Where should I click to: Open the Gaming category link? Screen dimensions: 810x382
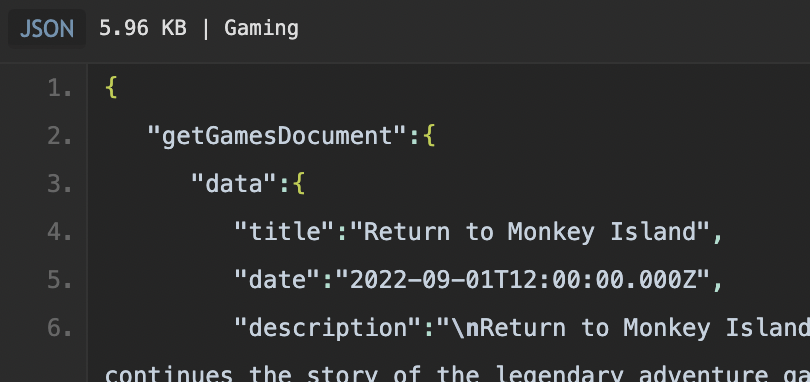point(261,28)
